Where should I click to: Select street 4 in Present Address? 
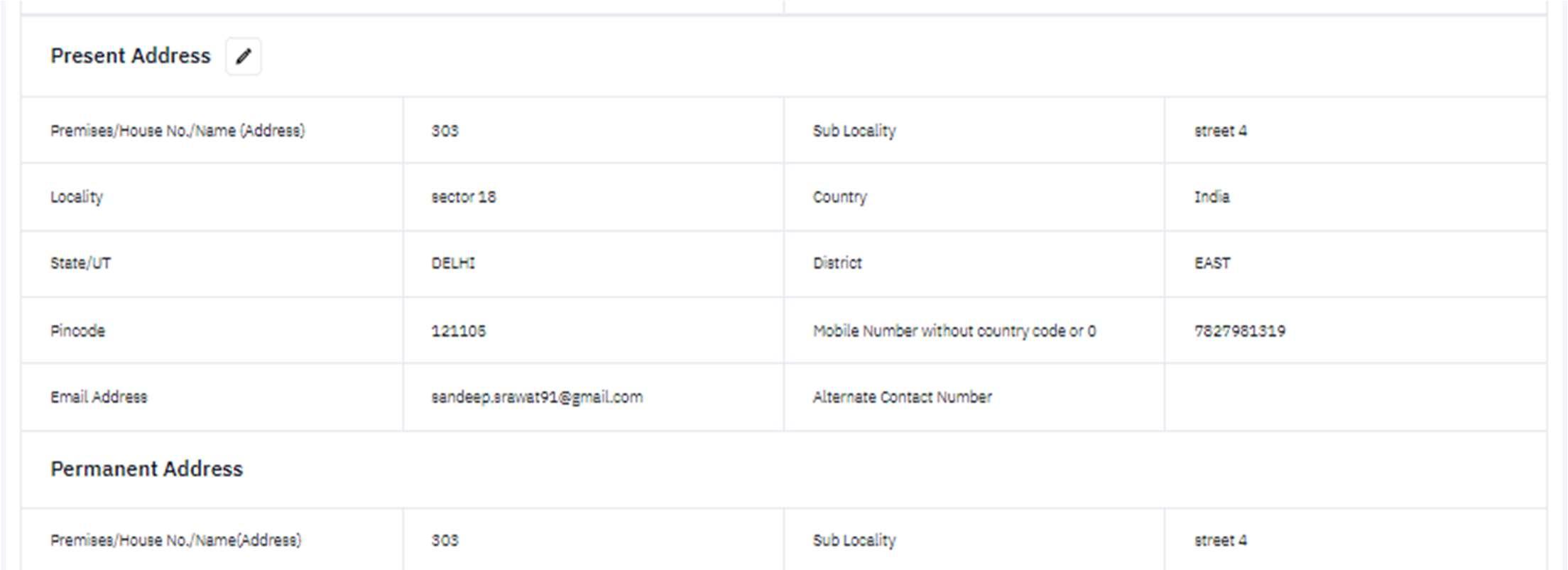pos(1221,131)
